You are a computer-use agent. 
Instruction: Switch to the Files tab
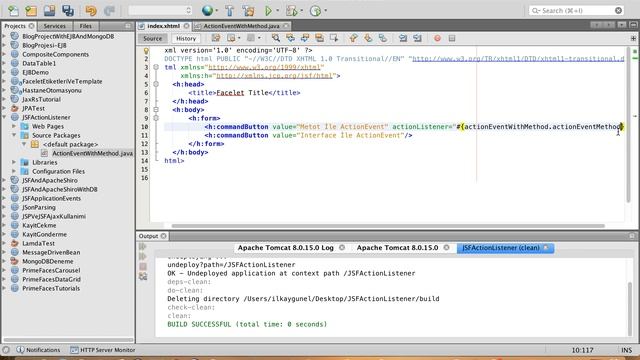tap(86, 26)
